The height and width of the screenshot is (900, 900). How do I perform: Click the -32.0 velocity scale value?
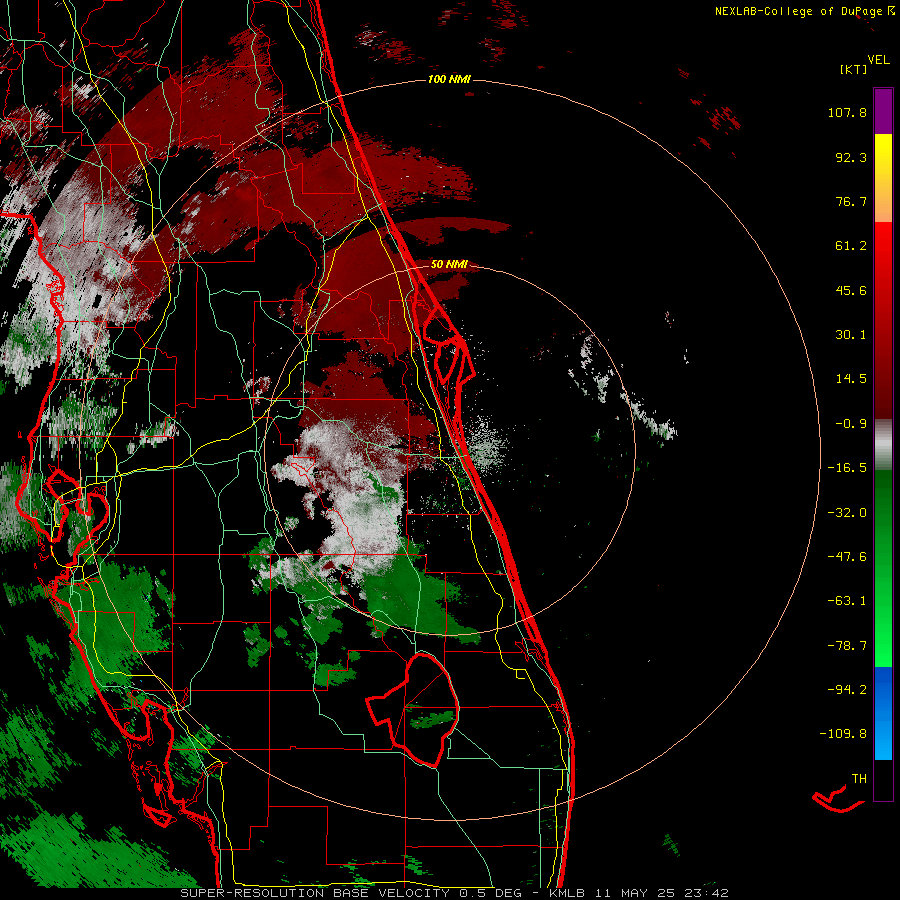point(847,513)
